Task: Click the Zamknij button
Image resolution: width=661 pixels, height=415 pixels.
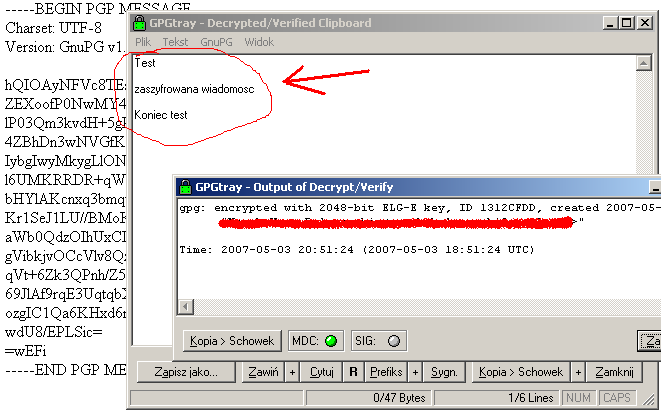Action: (614, 372)
